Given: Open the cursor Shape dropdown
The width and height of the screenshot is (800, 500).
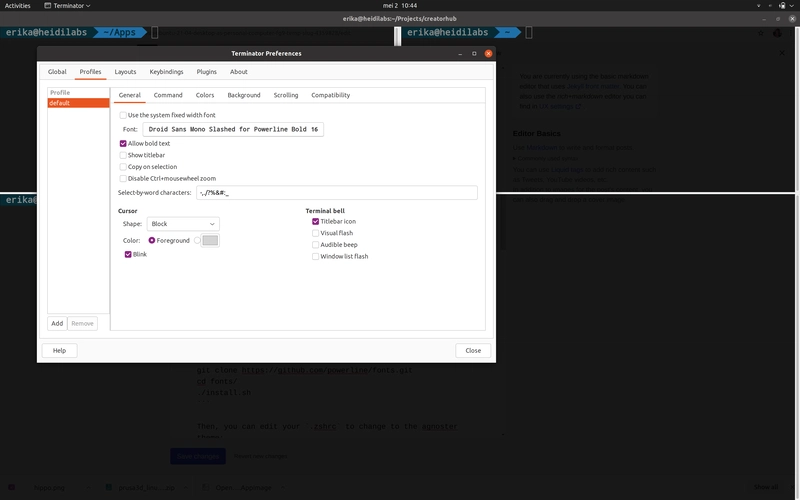Looking at the screenshot, I should coord(183,224).
